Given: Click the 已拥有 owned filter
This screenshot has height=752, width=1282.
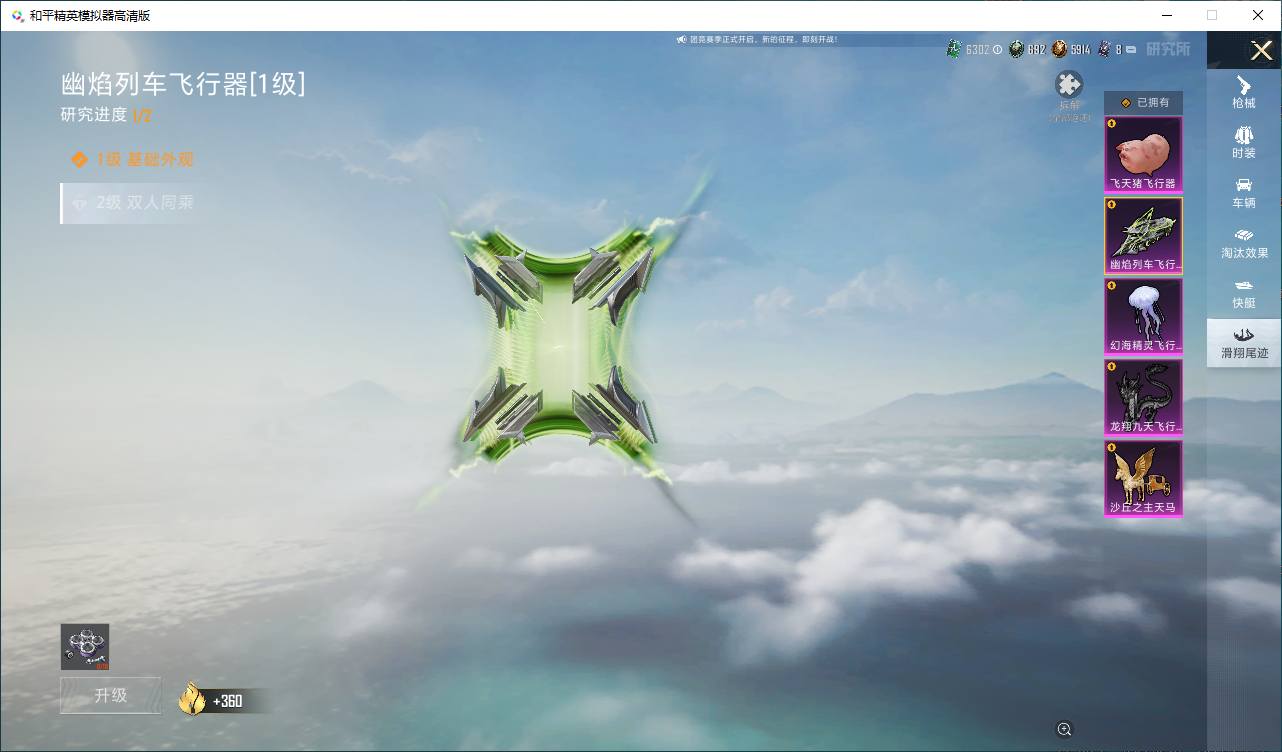Looking at the screenshot, I should pos(1143,102).
